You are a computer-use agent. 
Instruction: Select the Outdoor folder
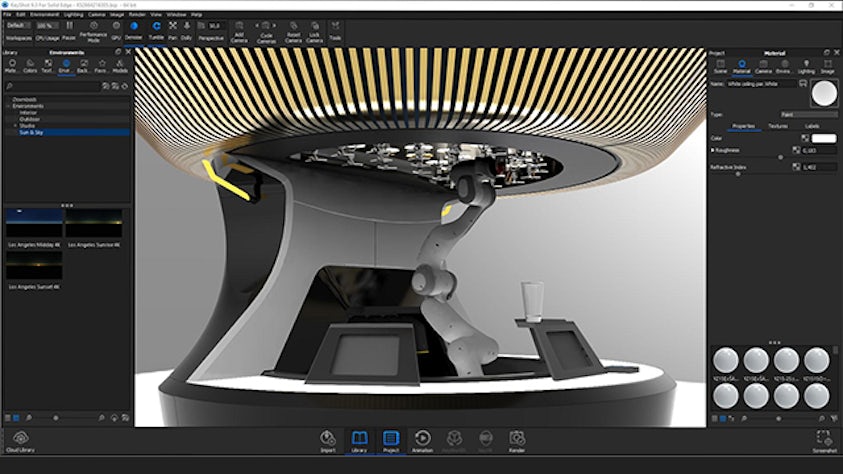coord(30,119)
